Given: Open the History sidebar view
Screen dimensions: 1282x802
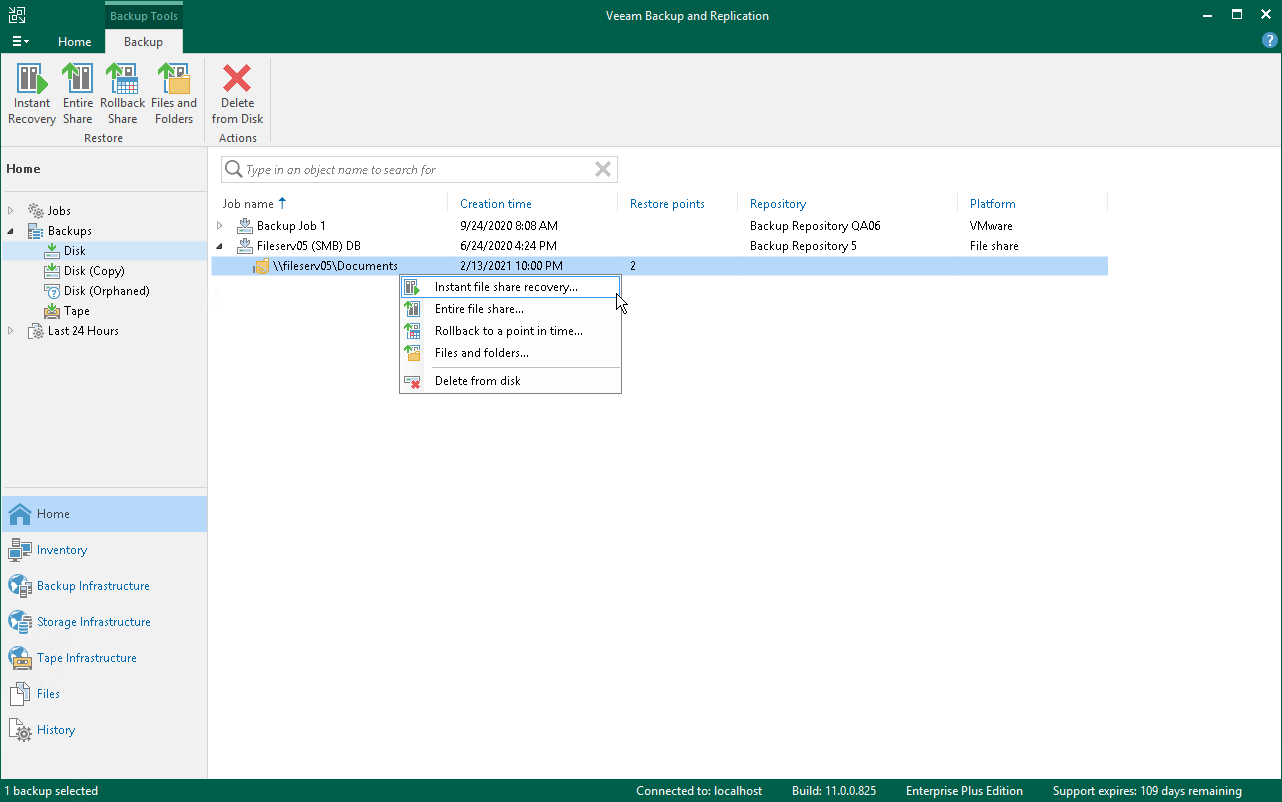Looking at the screenshot, I should (53, 729).
